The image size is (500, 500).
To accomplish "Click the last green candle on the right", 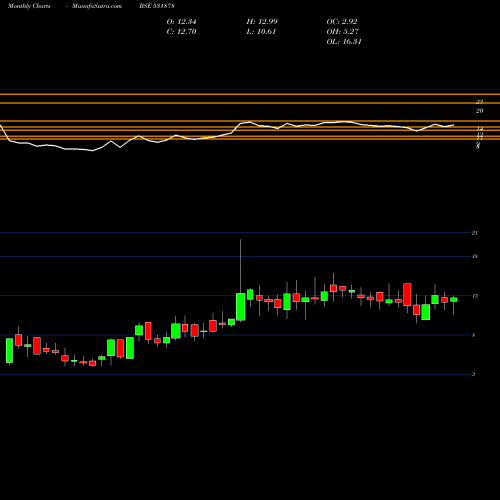I will click(453, 299).
